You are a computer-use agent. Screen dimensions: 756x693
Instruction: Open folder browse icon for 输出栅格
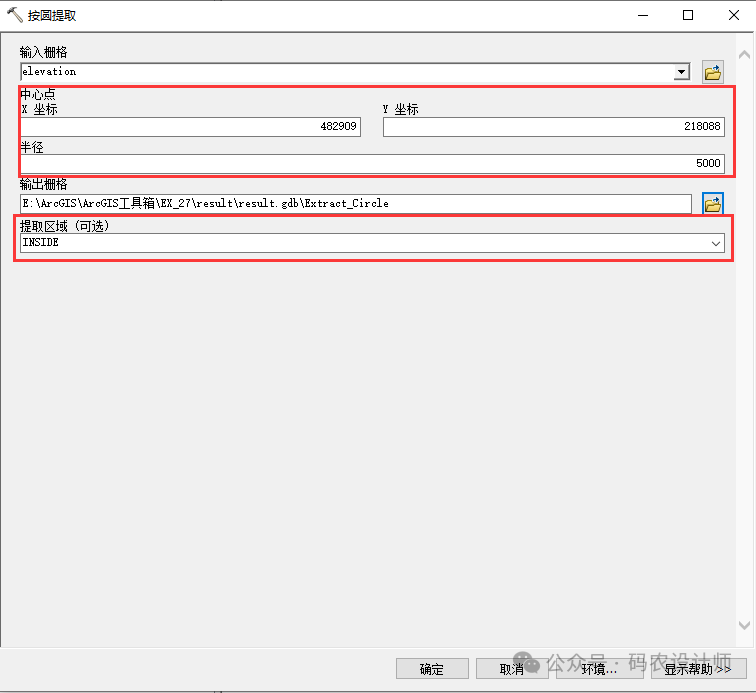pos(712,204)
